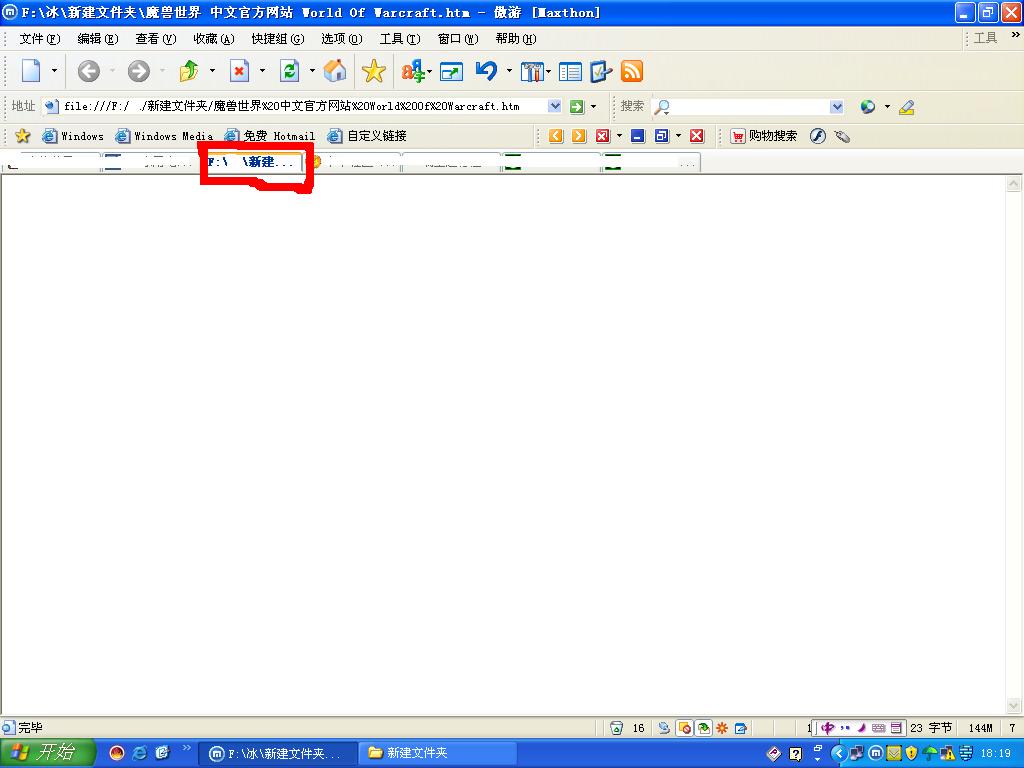Click the list panel icon
Image resolution: width=1024 pixels, height=768 pixels.
tap(570, 71)
